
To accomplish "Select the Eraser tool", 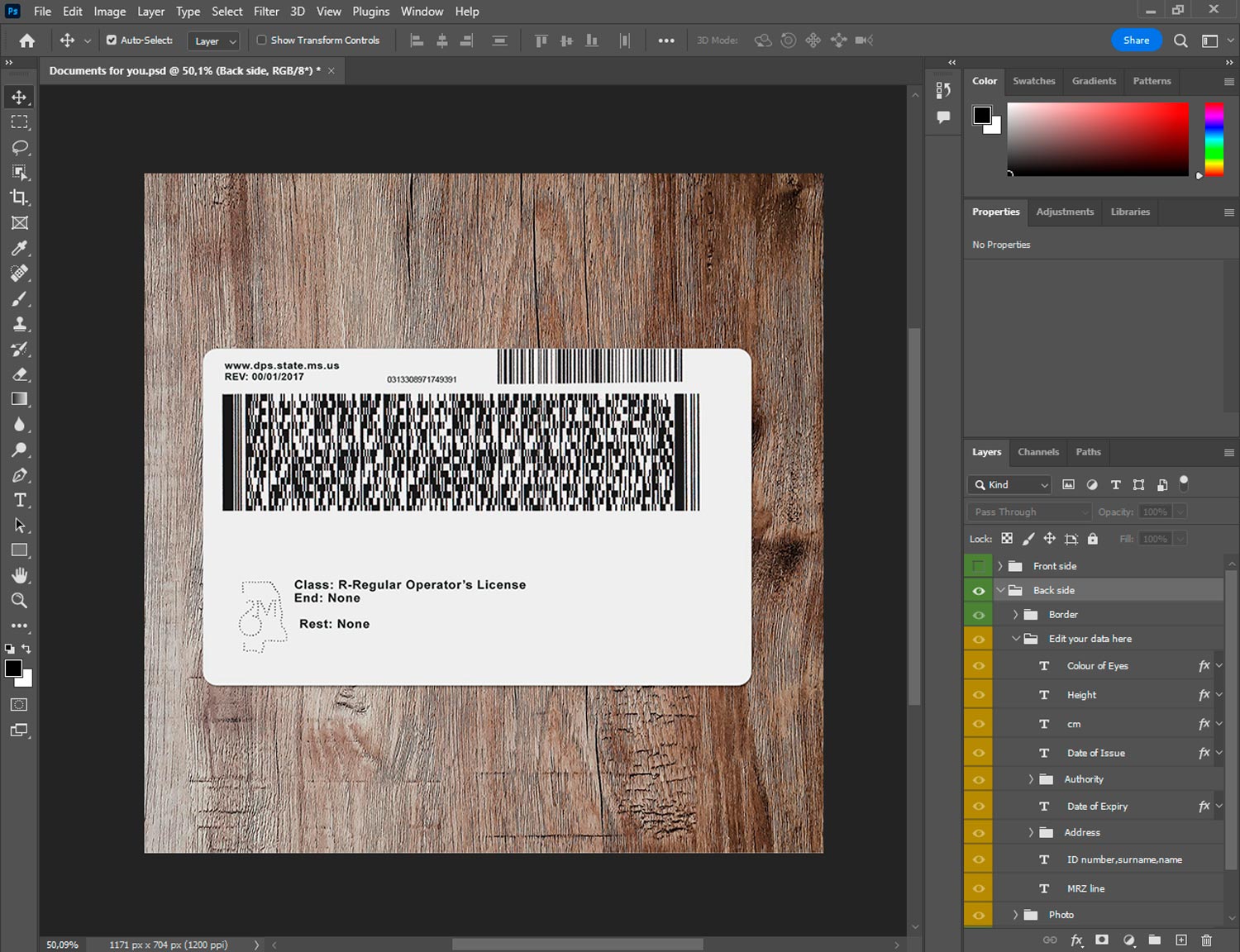I will (x=19, y=374).
